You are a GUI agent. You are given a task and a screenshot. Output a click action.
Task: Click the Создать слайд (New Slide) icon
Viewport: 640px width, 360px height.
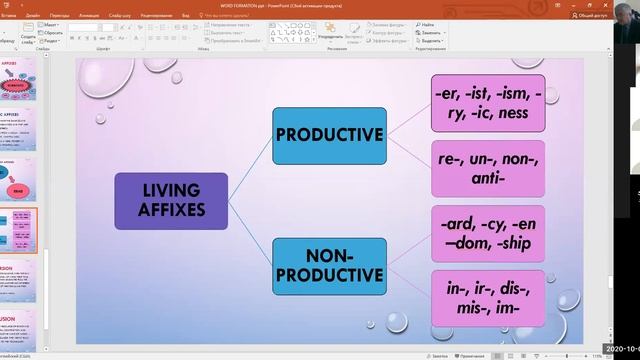[x=28, y=28]
